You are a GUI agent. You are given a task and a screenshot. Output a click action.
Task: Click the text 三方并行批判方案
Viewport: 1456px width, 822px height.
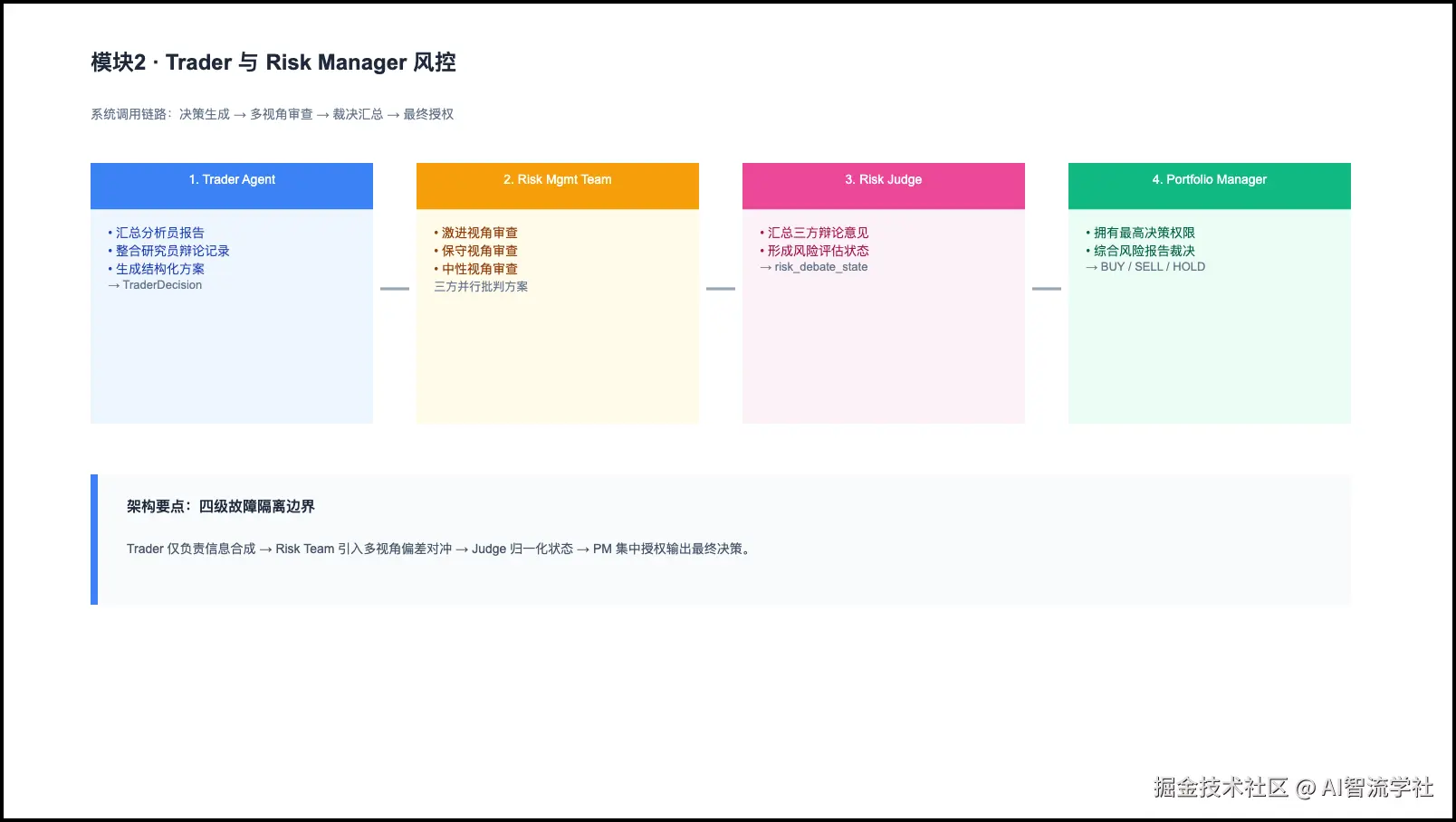click(x=481, y=286)
